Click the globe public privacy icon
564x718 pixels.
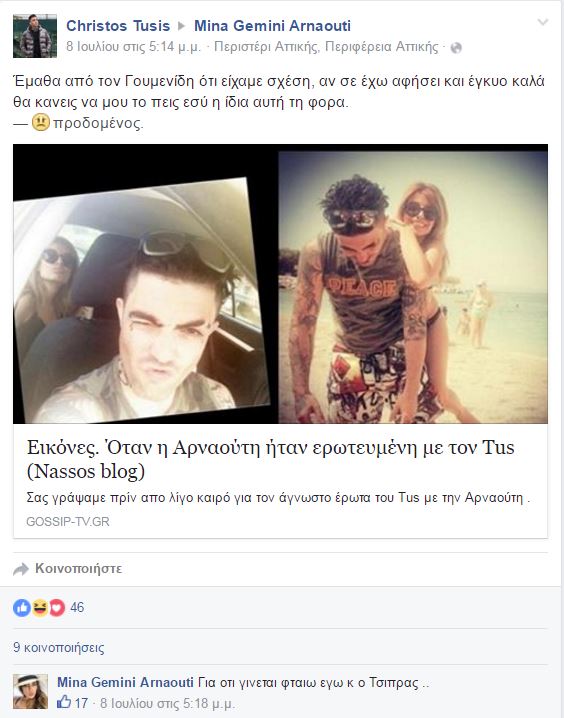pyautogui.click(x=456, y=48)
